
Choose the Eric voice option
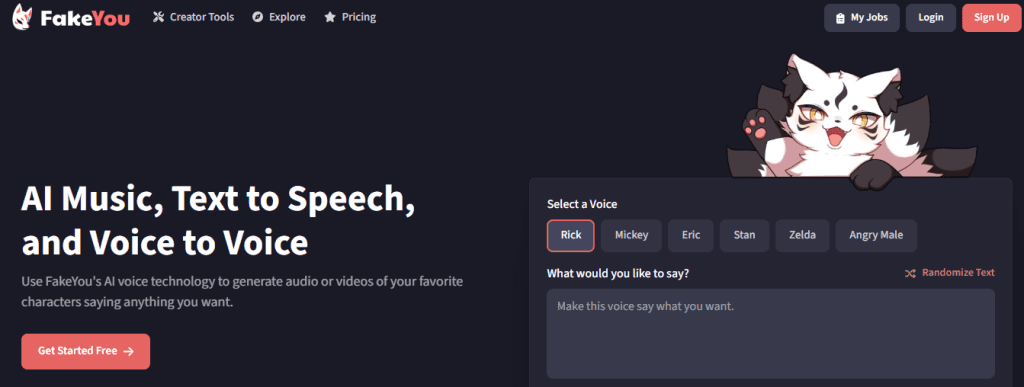[x=691, y=236]
